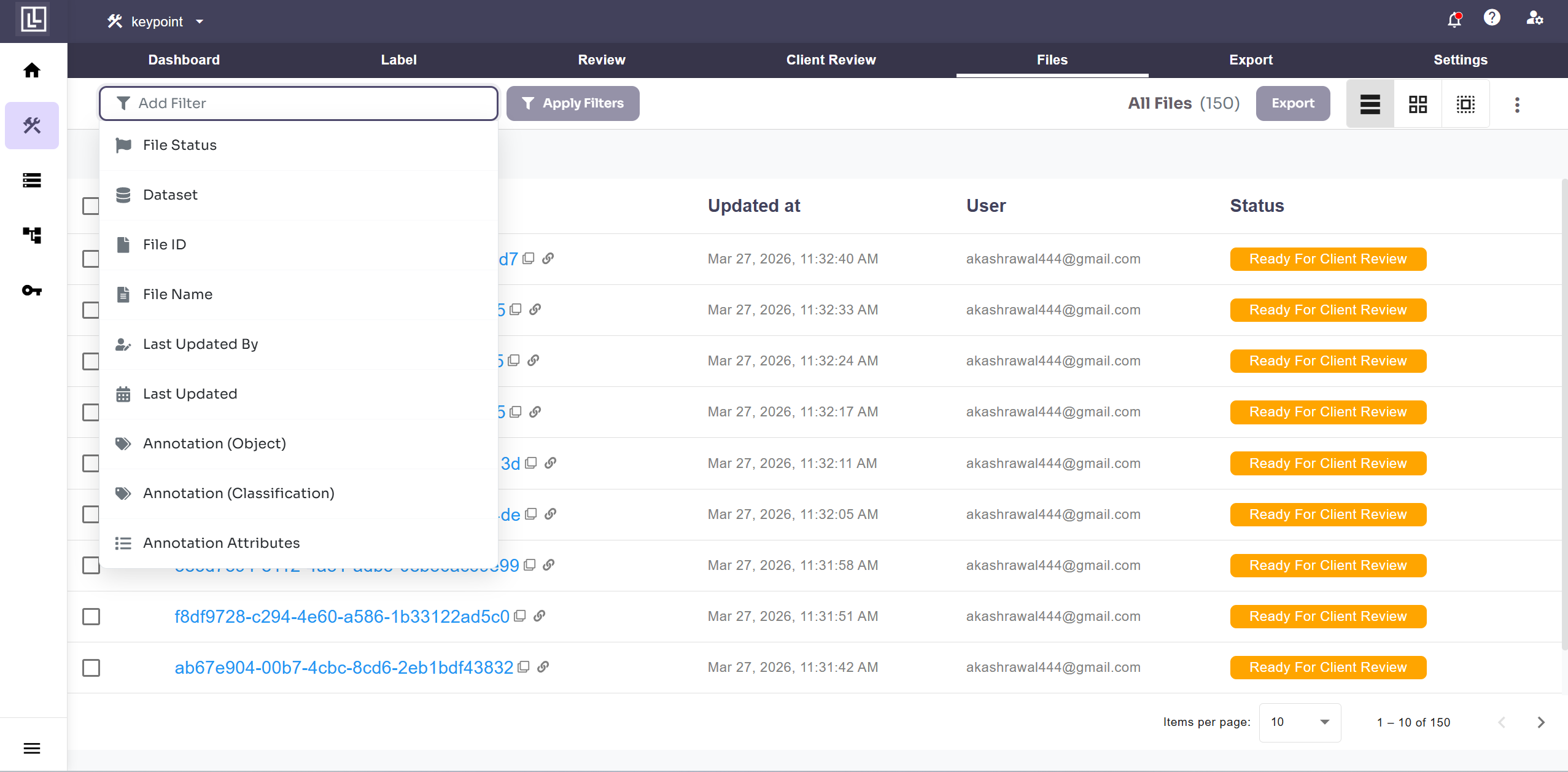Open the items per page dropdown
1568x772 pixels.
click(x=1299, y=722)
